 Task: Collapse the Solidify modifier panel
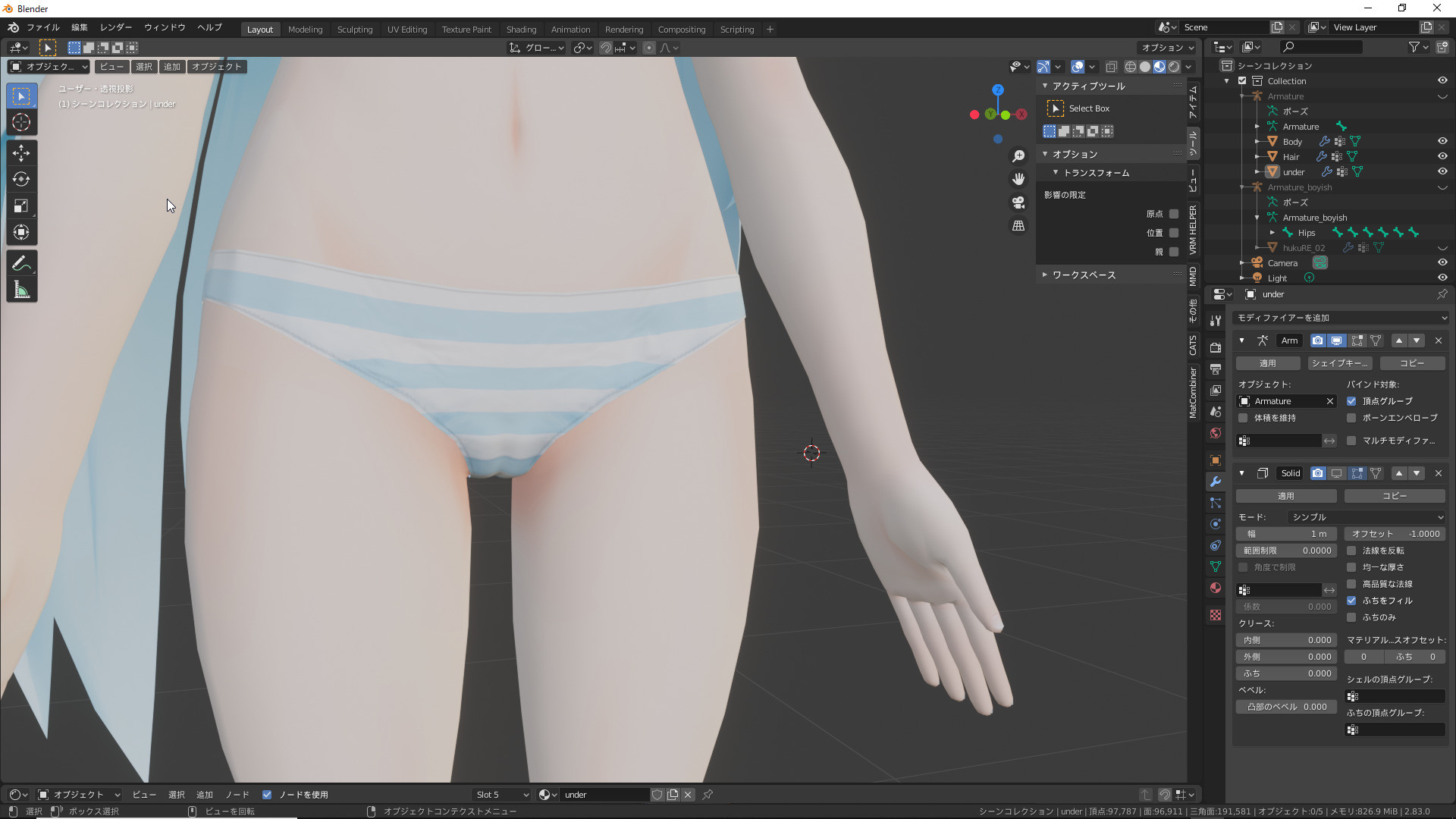tap(1241, 473)
